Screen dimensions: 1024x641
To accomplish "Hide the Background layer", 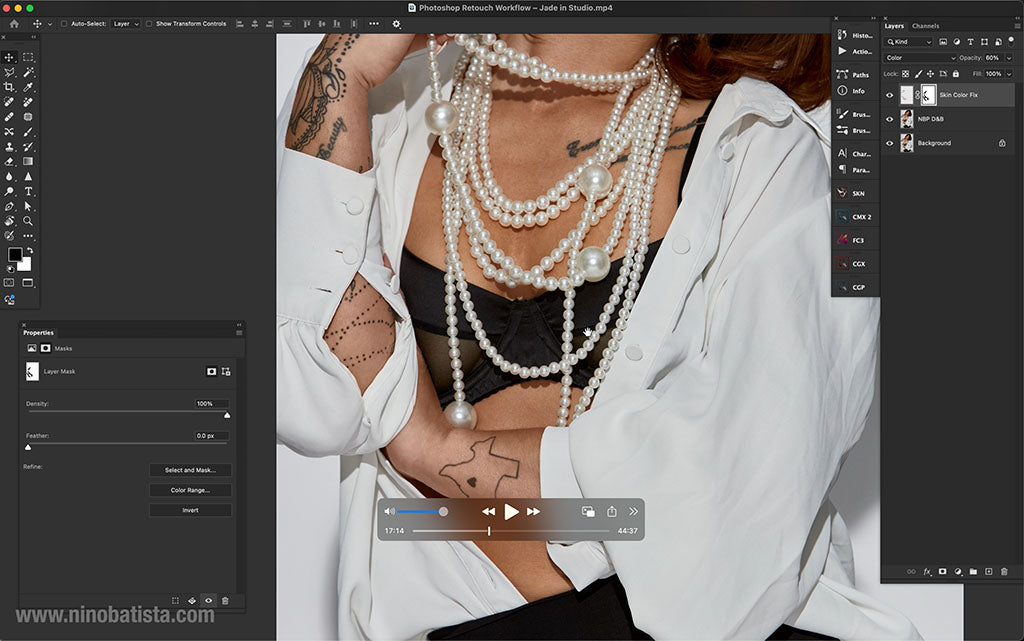I will pyautogui.click(x=890, y=142).
